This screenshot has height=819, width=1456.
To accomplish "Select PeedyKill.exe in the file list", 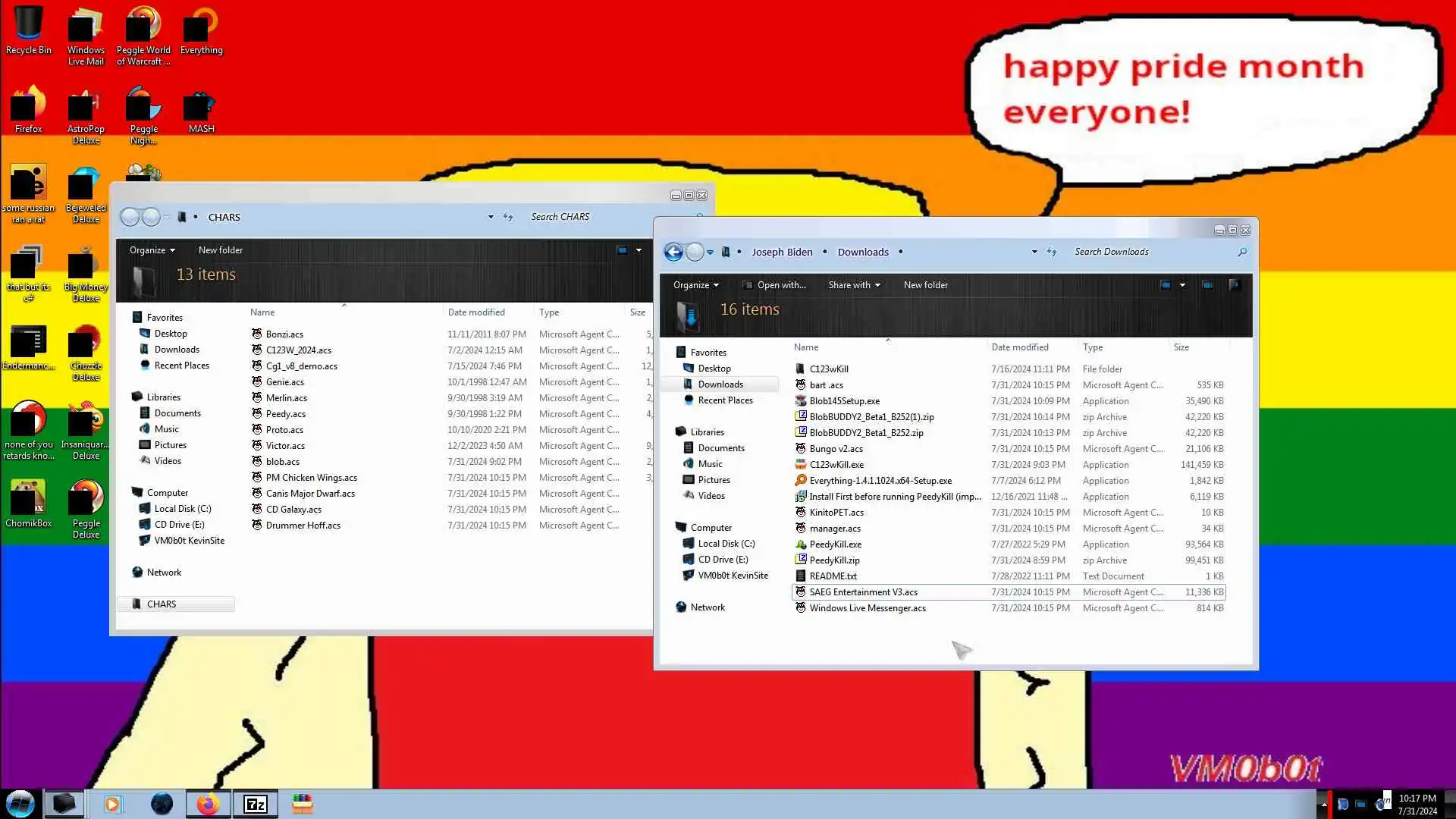I will 835,544.
